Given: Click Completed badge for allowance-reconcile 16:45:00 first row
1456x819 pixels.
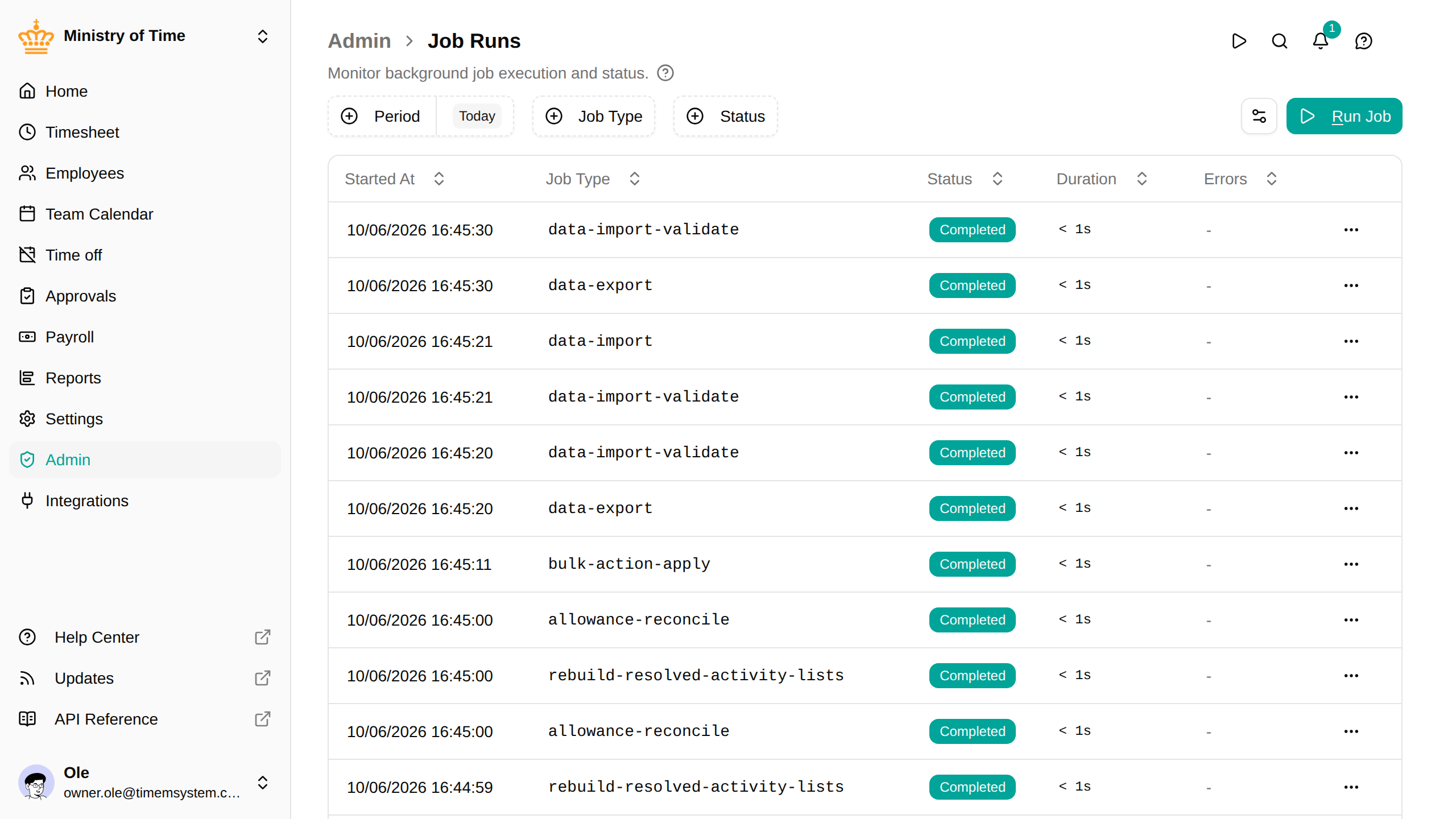Looking at the screenshot, I should click(x=973, y=620).
